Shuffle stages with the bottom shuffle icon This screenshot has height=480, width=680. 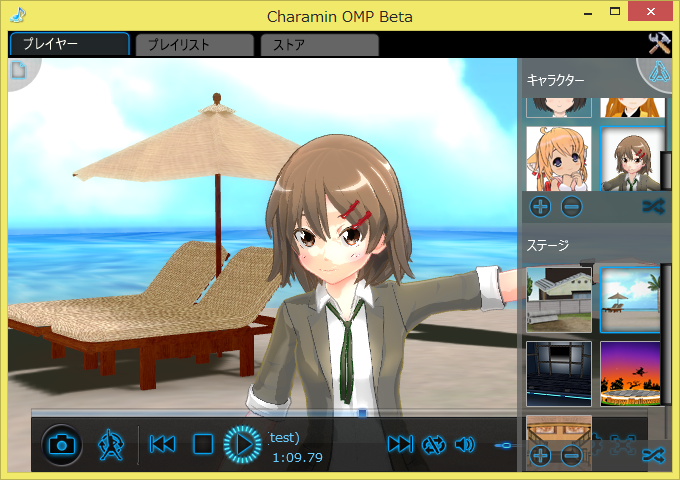point(654,455)
